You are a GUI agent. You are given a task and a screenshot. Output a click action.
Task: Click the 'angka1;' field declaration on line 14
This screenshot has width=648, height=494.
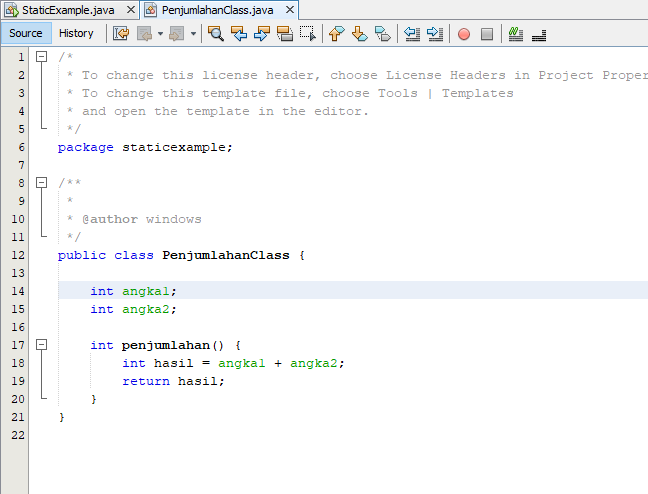click(x=149, y=291)
